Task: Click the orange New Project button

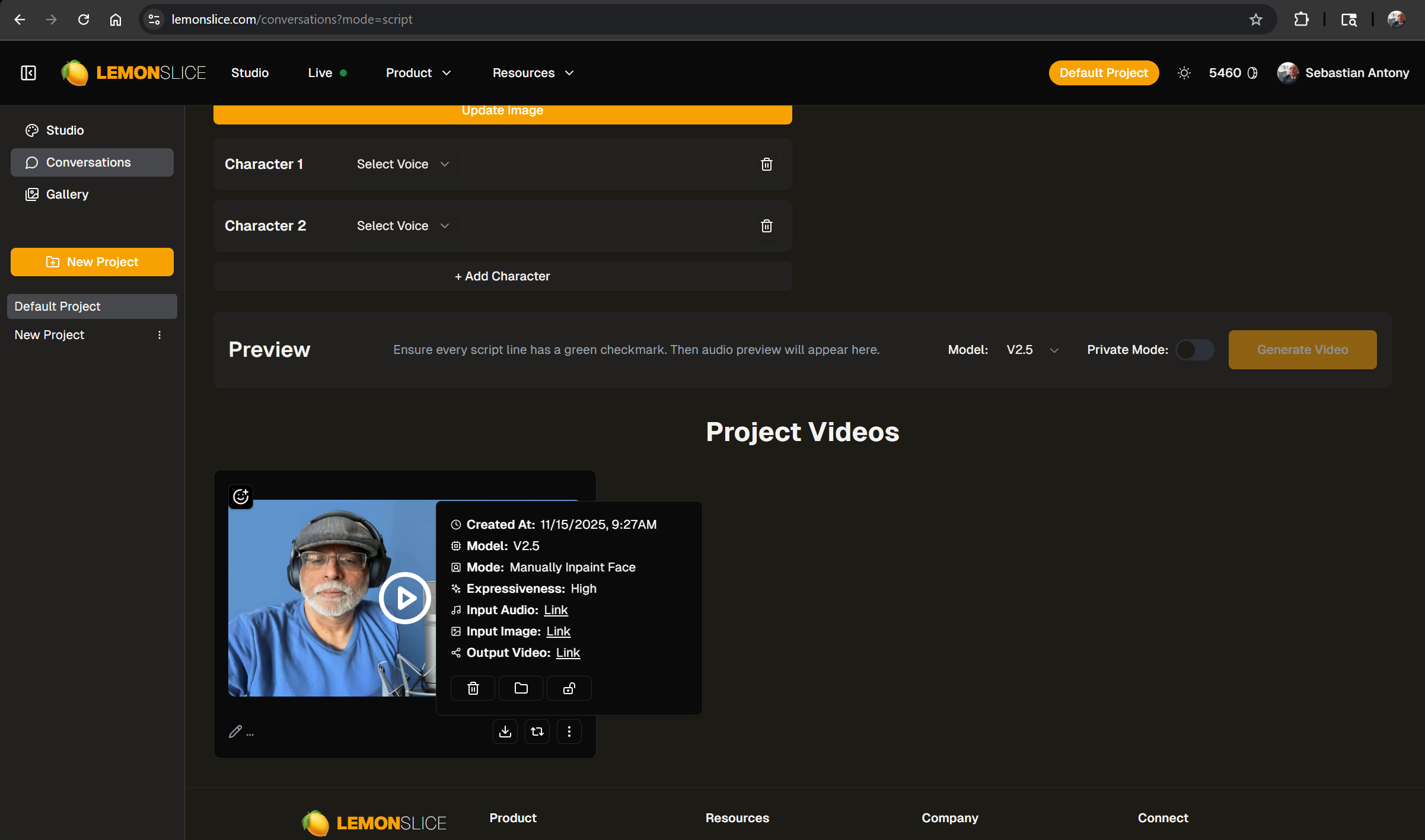Action: click(x=92, y=262)
